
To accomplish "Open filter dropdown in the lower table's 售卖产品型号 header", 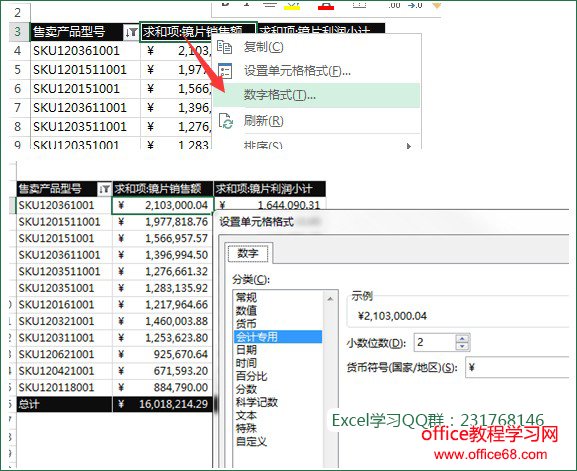I will point(105,189).
